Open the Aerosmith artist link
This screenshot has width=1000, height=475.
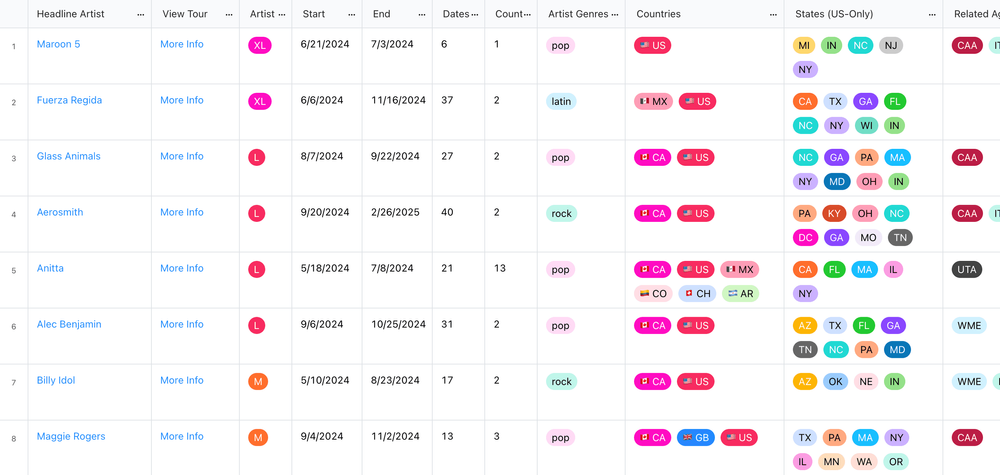tap(60, 212)
